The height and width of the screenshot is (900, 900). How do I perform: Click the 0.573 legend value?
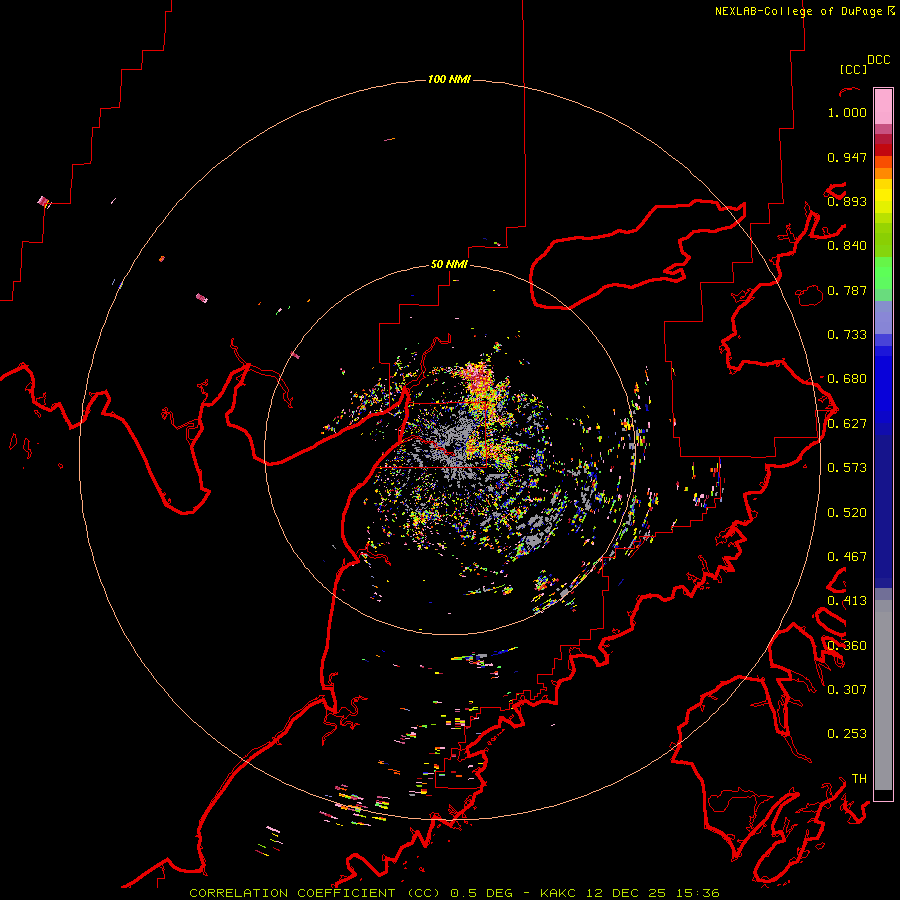point(847,468)
